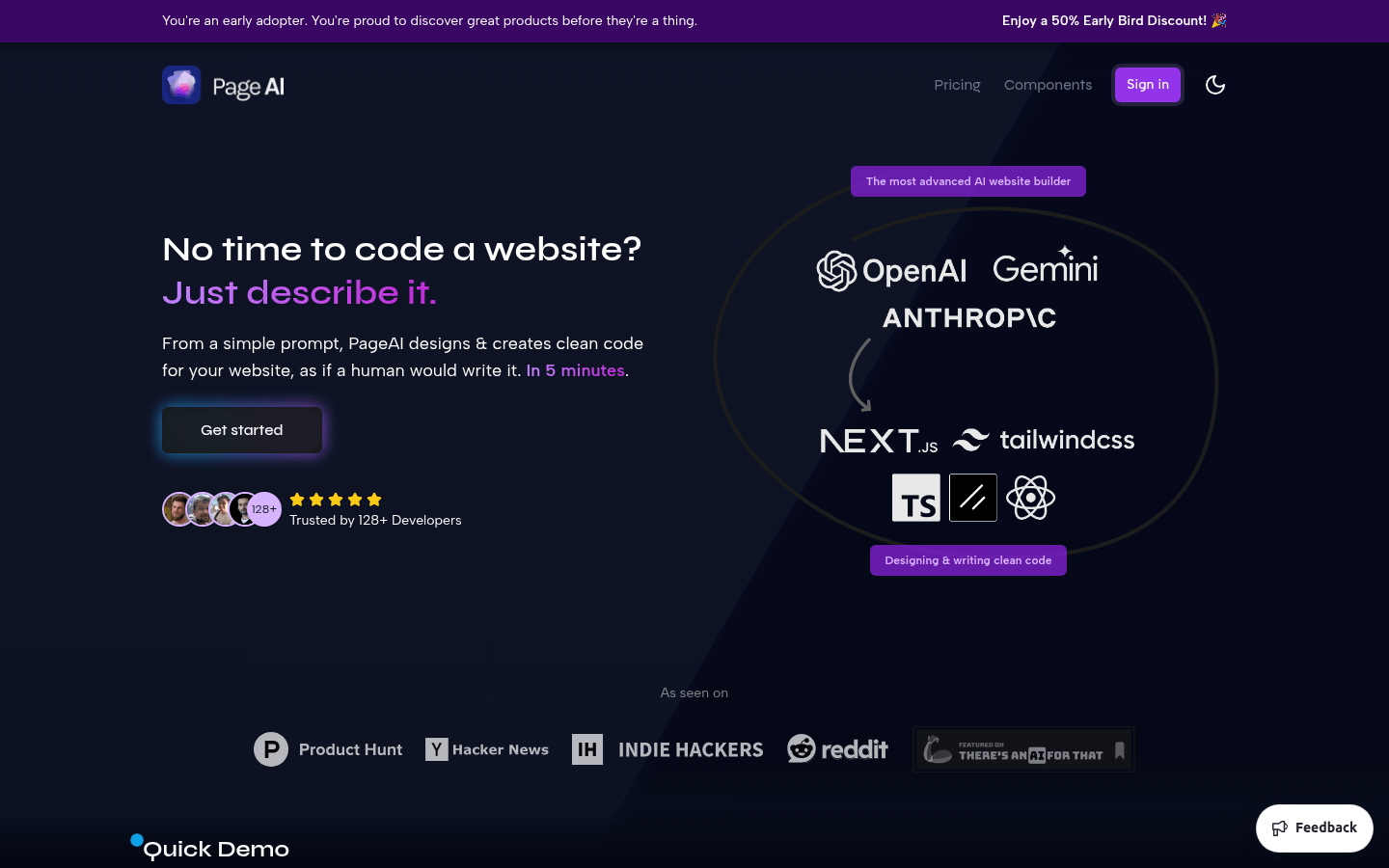Click the There's An AI For That badge
The width and height of the screenshot is (1389, 868).
coord(1023,749)
